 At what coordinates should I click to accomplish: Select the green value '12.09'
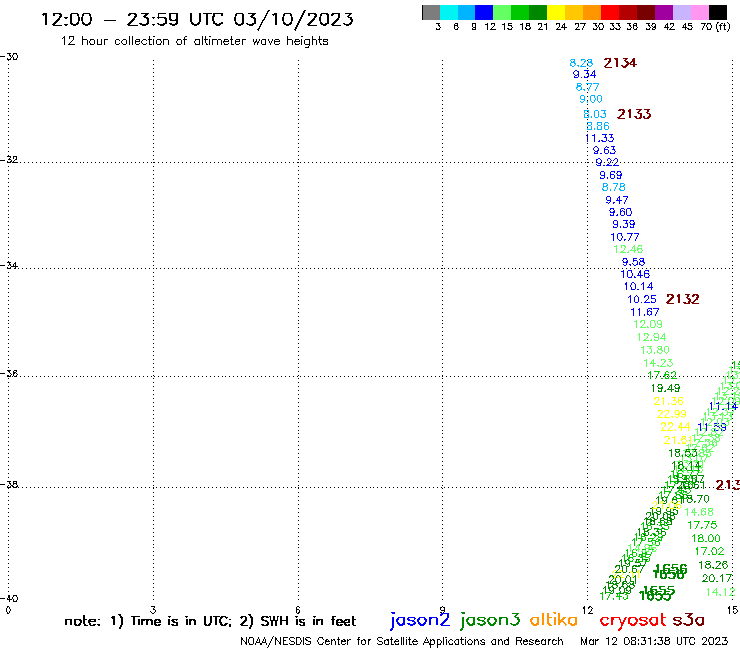pyautogui.click(x=648, y=324)
